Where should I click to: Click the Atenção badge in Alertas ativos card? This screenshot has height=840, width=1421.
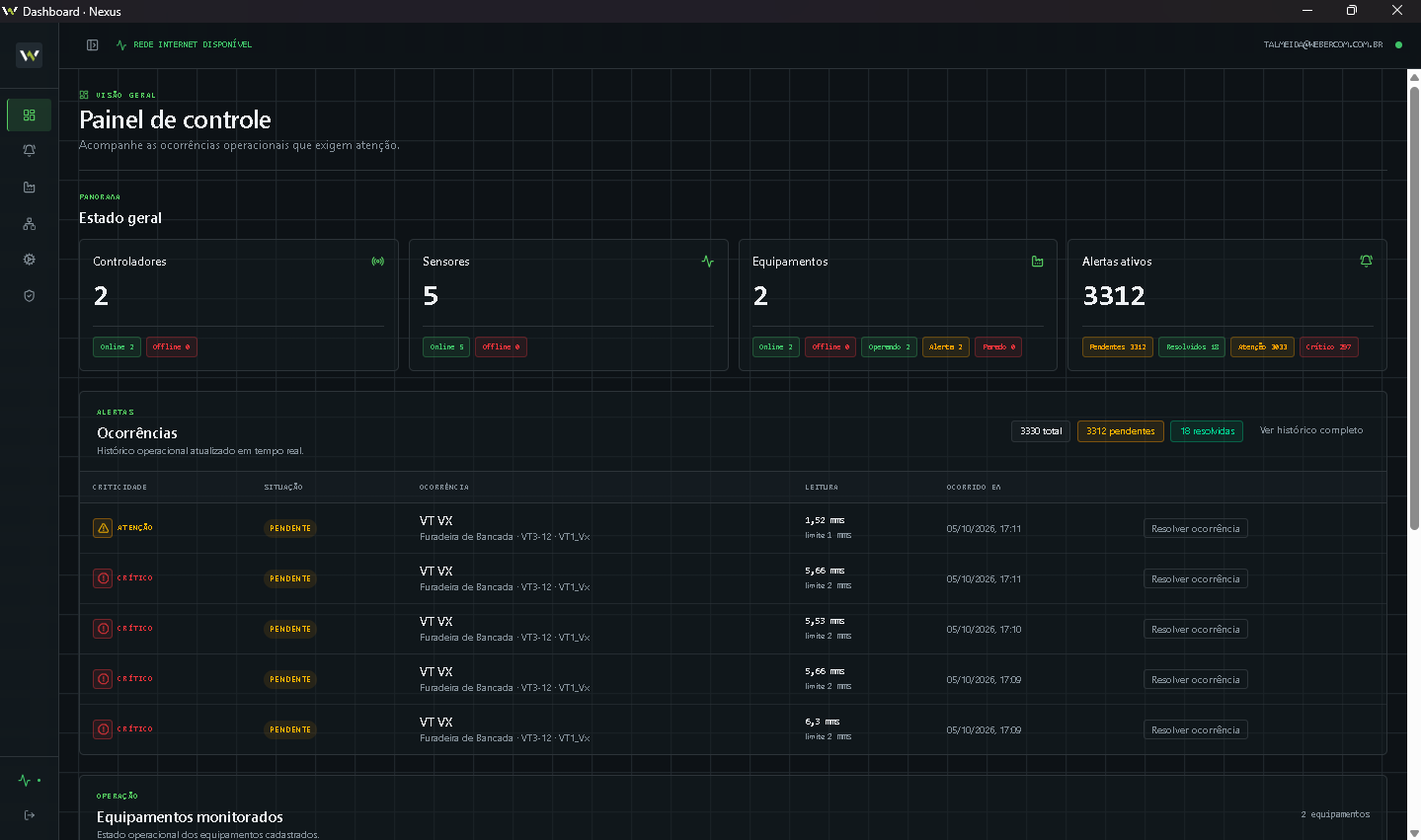pyautogui.click(x=1263, y=347)
